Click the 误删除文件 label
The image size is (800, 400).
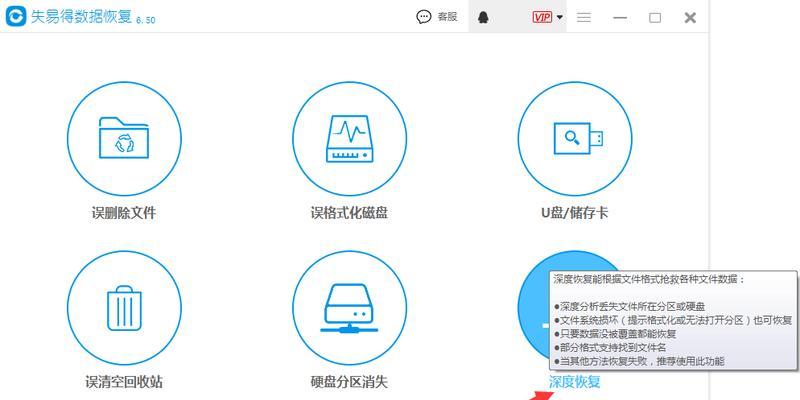coord(124,212)
